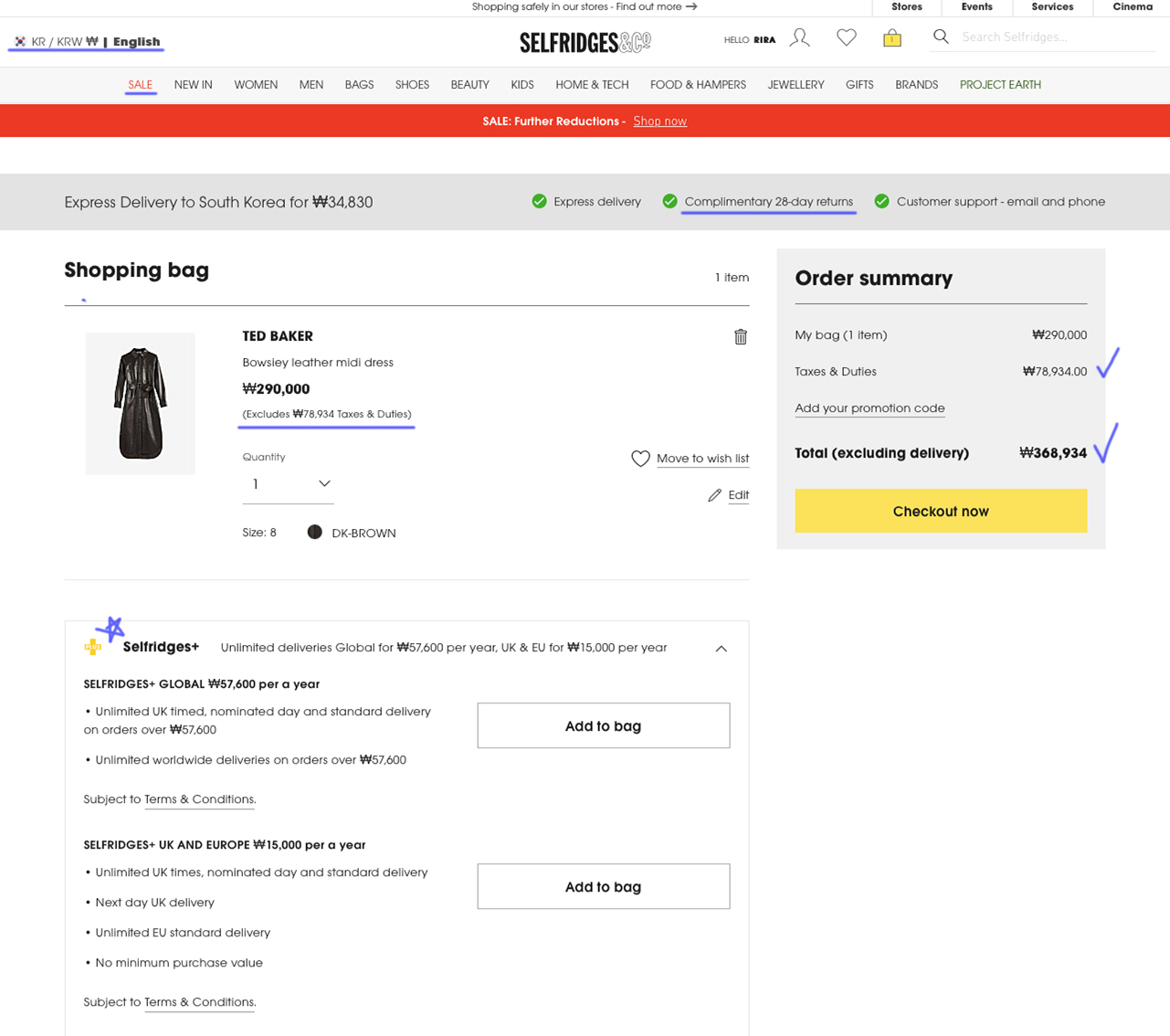The image size is (1170, 1036).
Task: Click the Checkout now button
Action: [941, 512]
